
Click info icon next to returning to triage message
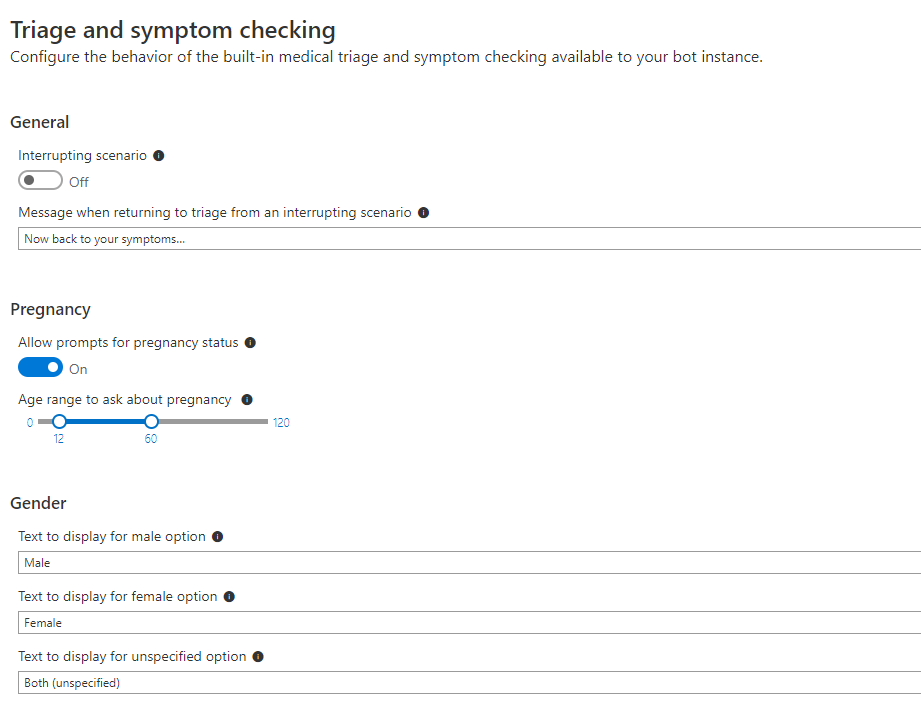pos(423,213)
